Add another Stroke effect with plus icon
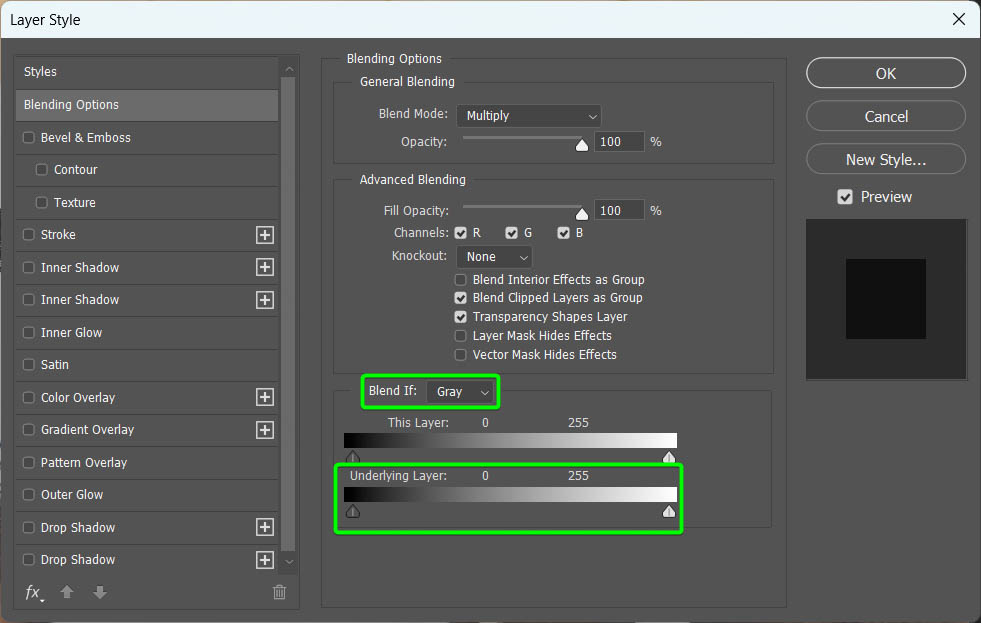981x623 pixels. click(265, 235)
